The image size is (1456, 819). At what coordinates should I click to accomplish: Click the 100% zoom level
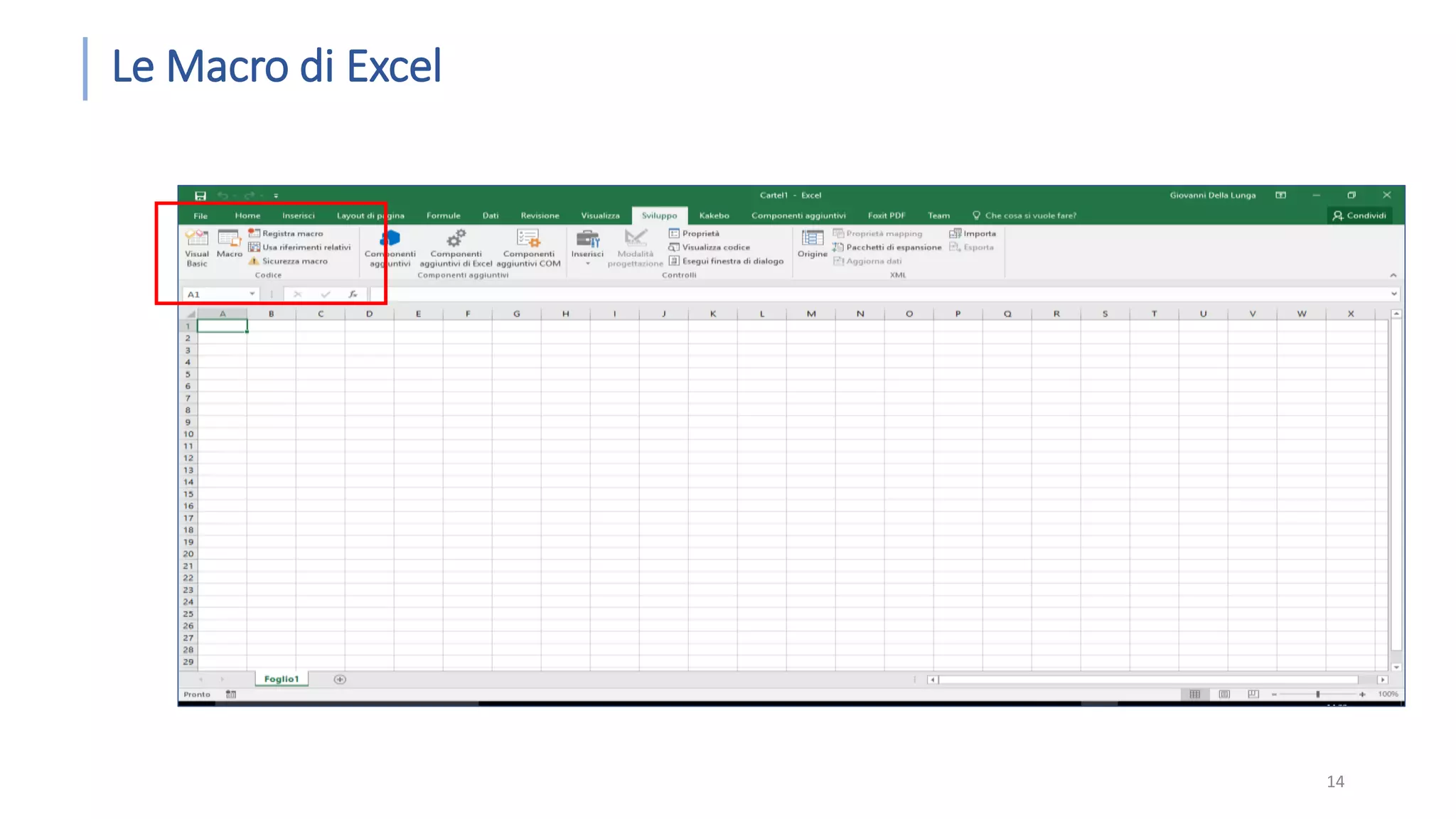point(1388,695)
